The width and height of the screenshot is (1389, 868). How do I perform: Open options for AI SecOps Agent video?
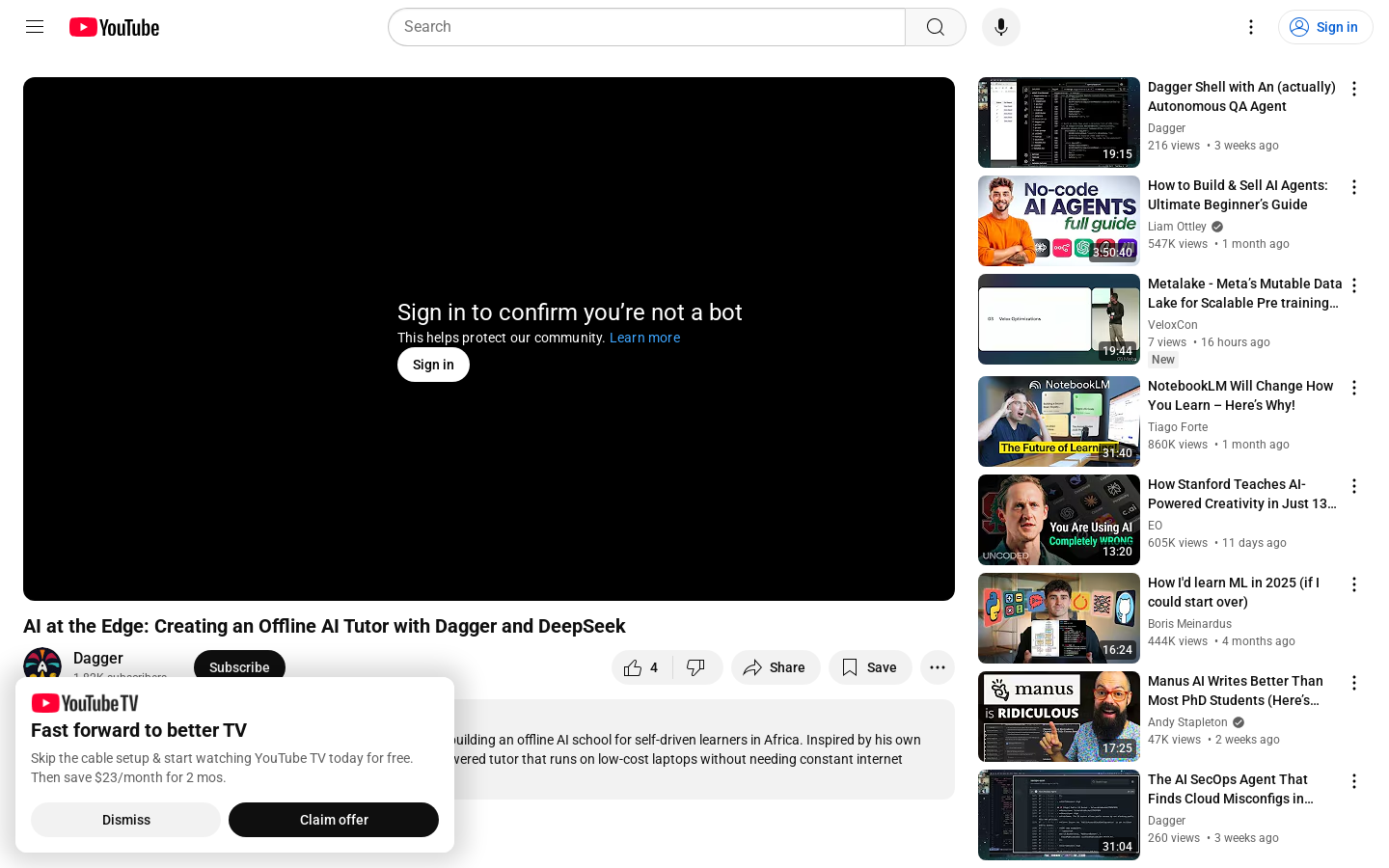point(1354,781)
